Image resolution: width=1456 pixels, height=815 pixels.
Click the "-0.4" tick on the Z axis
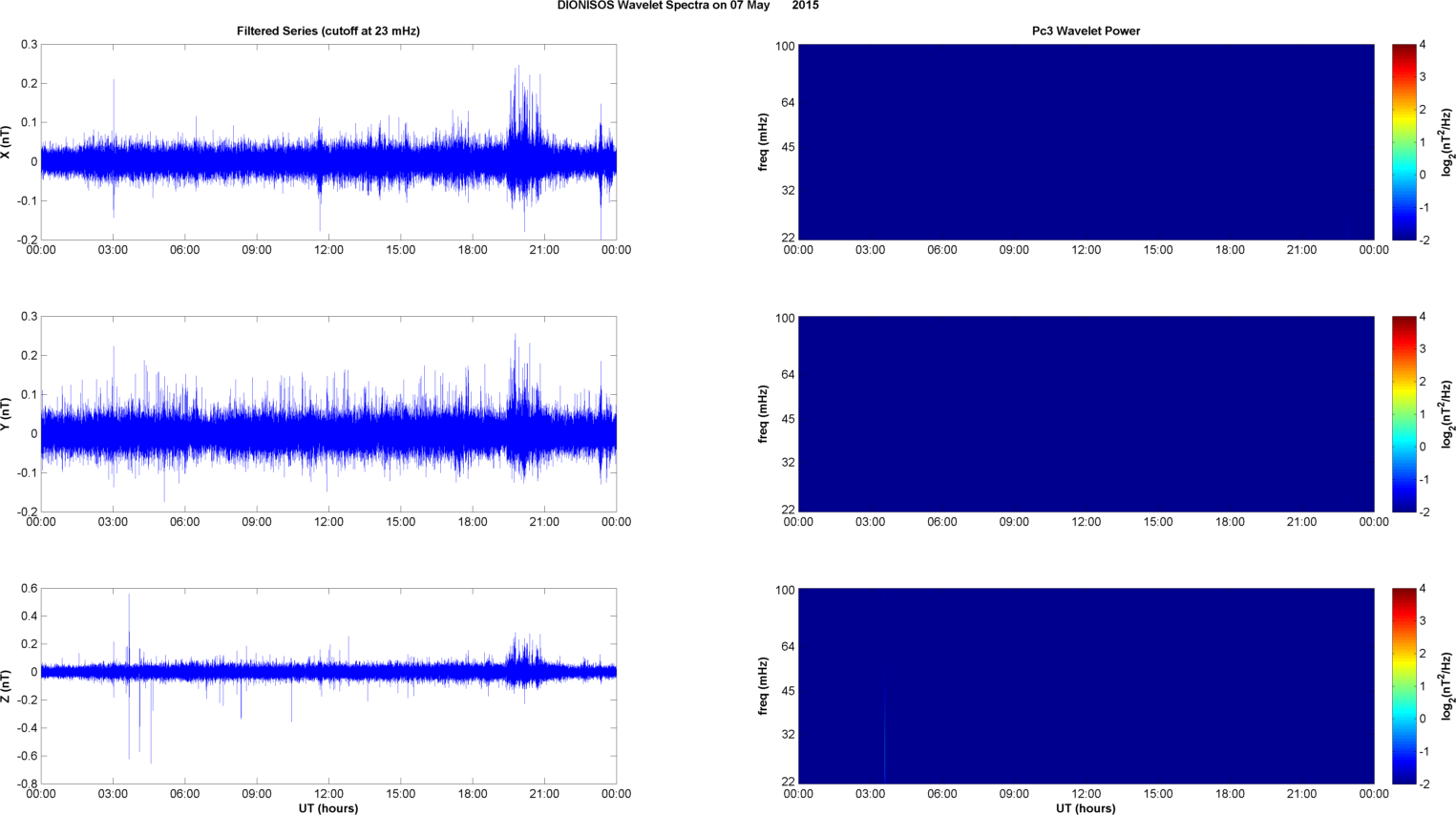(x=27, y=728)
